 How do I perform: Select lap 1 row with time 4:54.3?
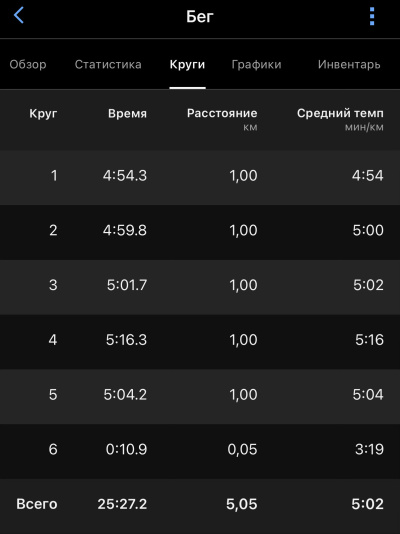coord(200,176)
